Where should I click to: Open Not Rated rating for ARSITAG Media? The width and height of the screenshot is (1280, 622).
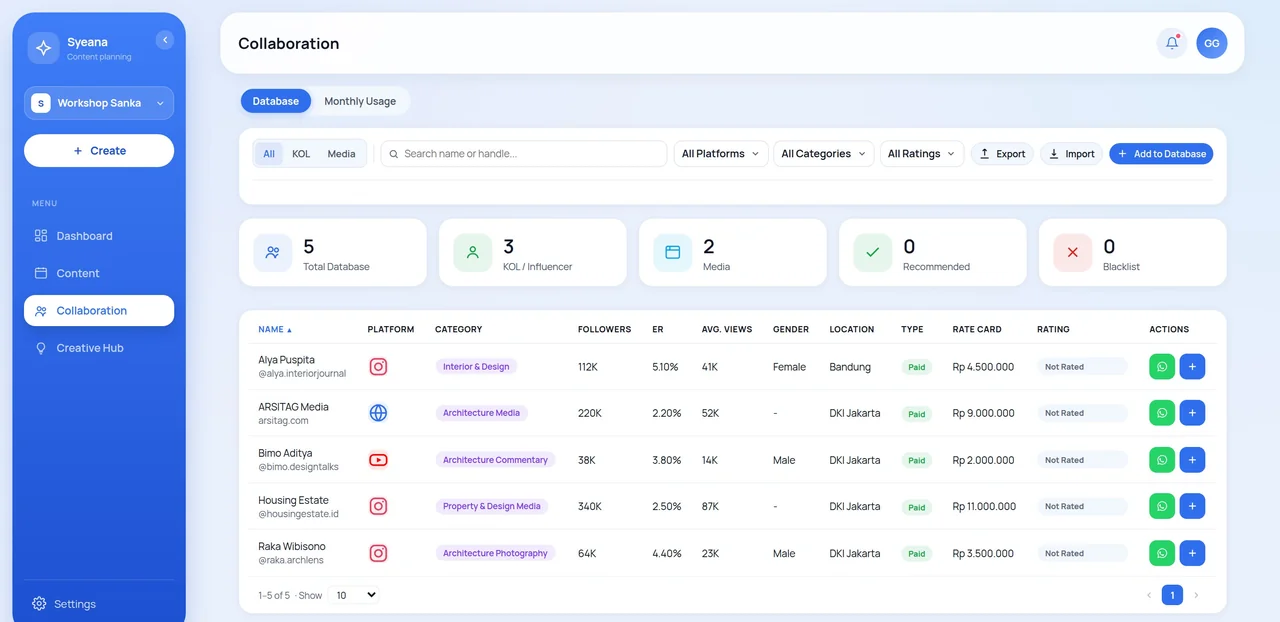pos(1082,413)
